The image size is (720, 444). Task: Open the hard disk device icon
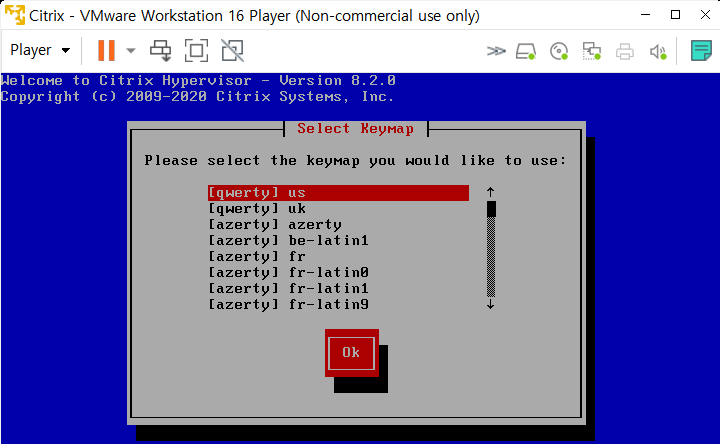(526, 51)
